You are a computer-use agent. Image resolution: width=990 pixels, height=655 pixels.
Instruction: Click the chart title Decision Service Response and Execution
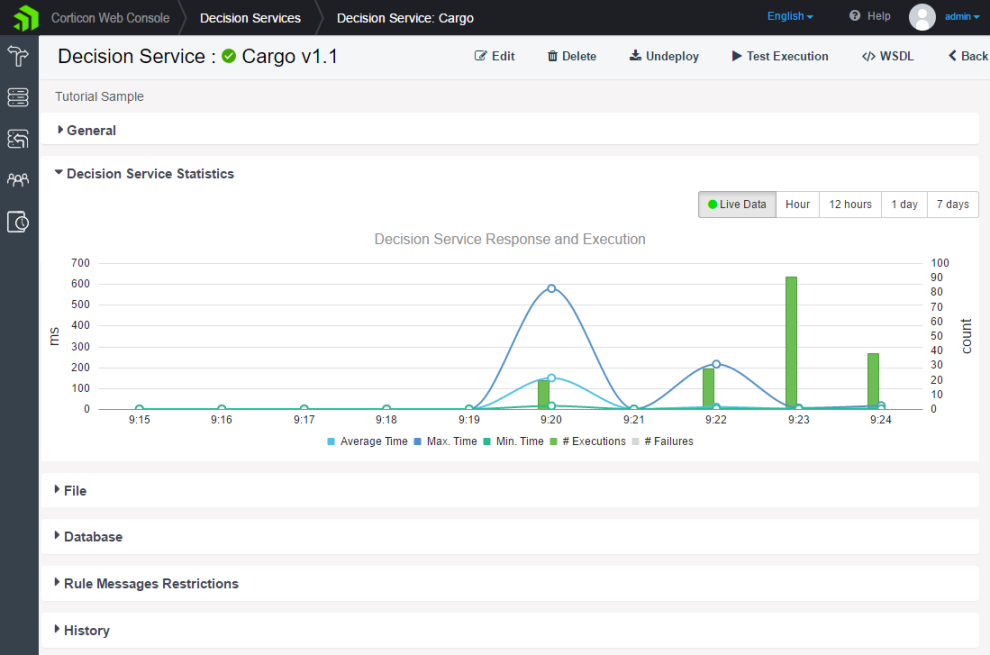510,239
